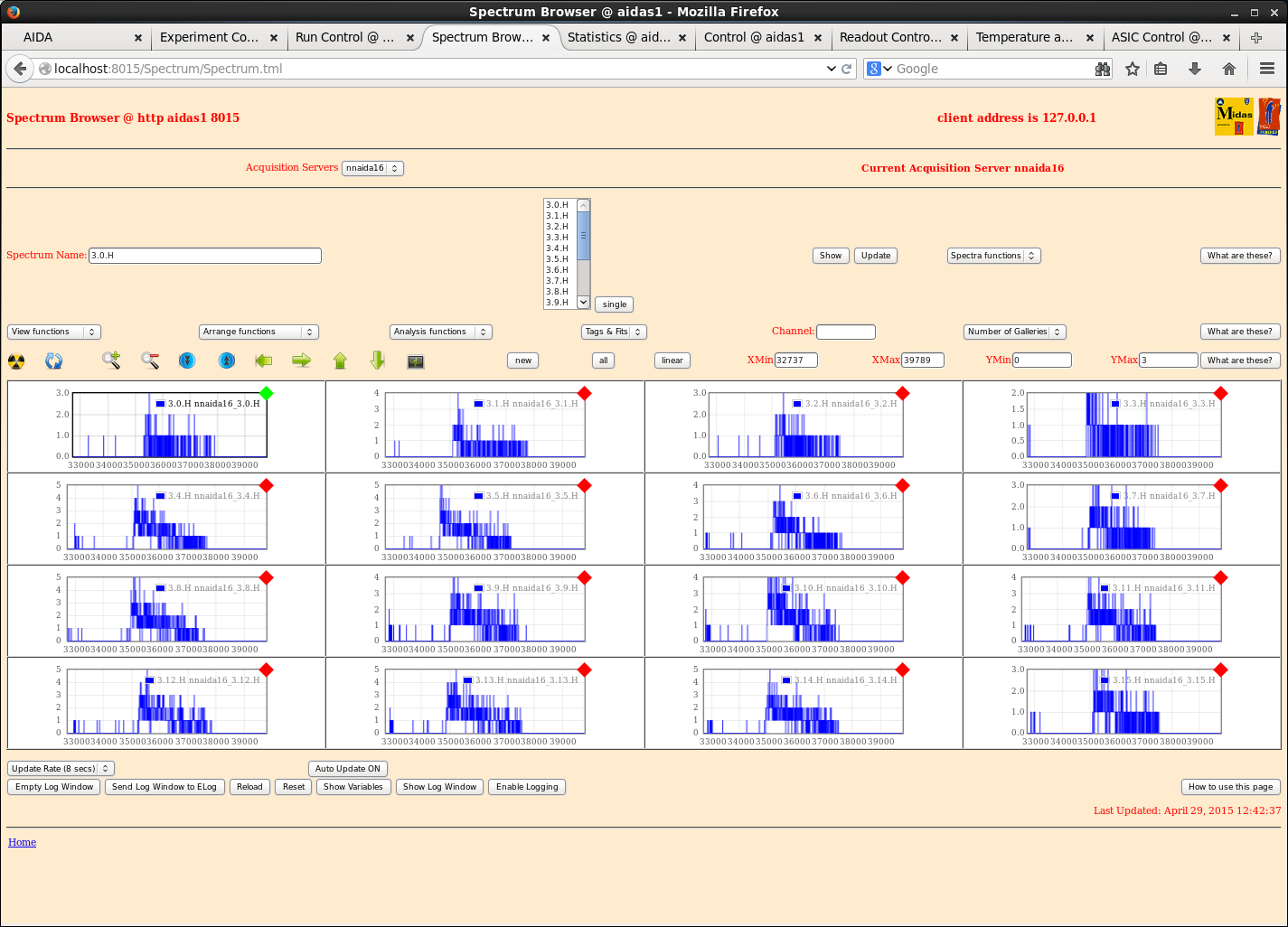Viewport: 1288px width, 927px height.
Task: Click the blue expand-up circle icon
Action: tap(227, 360)
